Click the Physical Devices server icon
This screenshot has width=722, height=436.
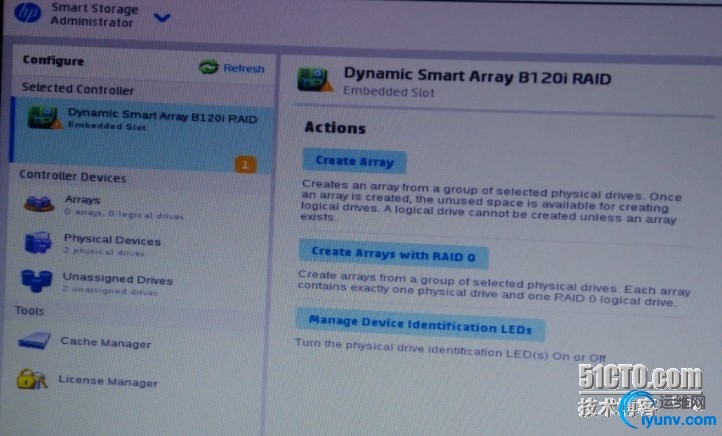coord(38,242)
